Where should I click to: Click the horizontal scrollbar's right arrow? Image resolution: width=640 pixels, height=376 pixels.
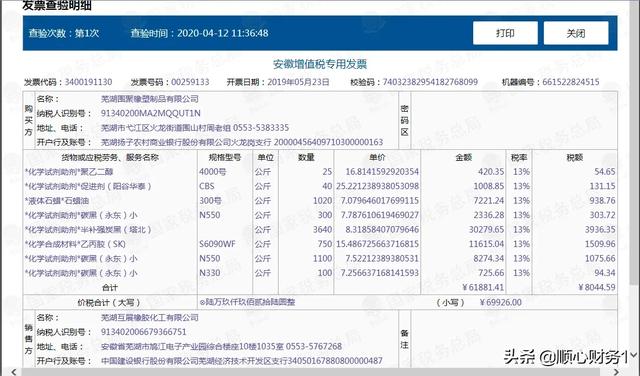coord(616,372)
